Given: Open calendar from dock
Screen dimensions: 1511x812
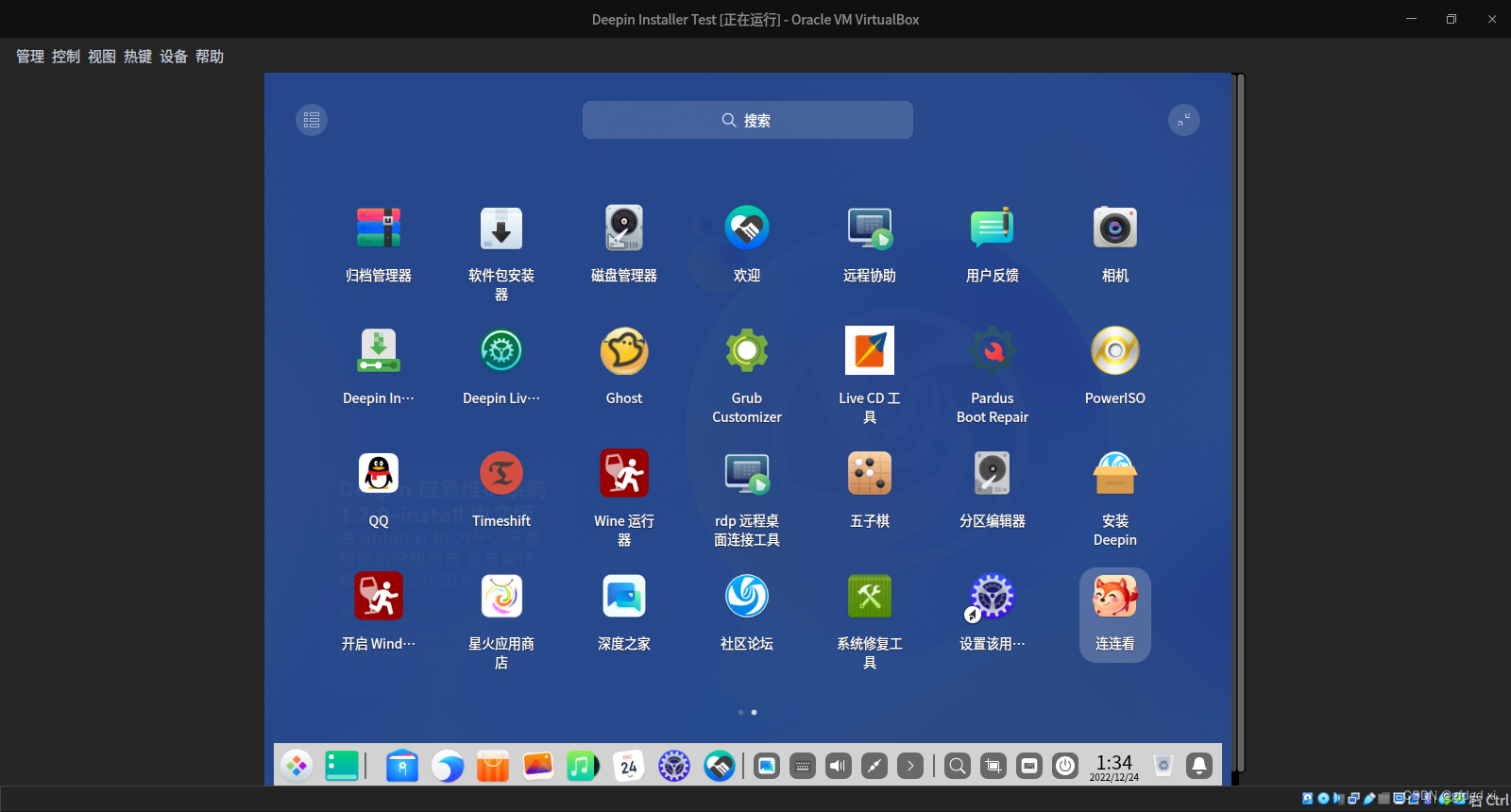Looking at the screenshot, I should pos(629,766).
